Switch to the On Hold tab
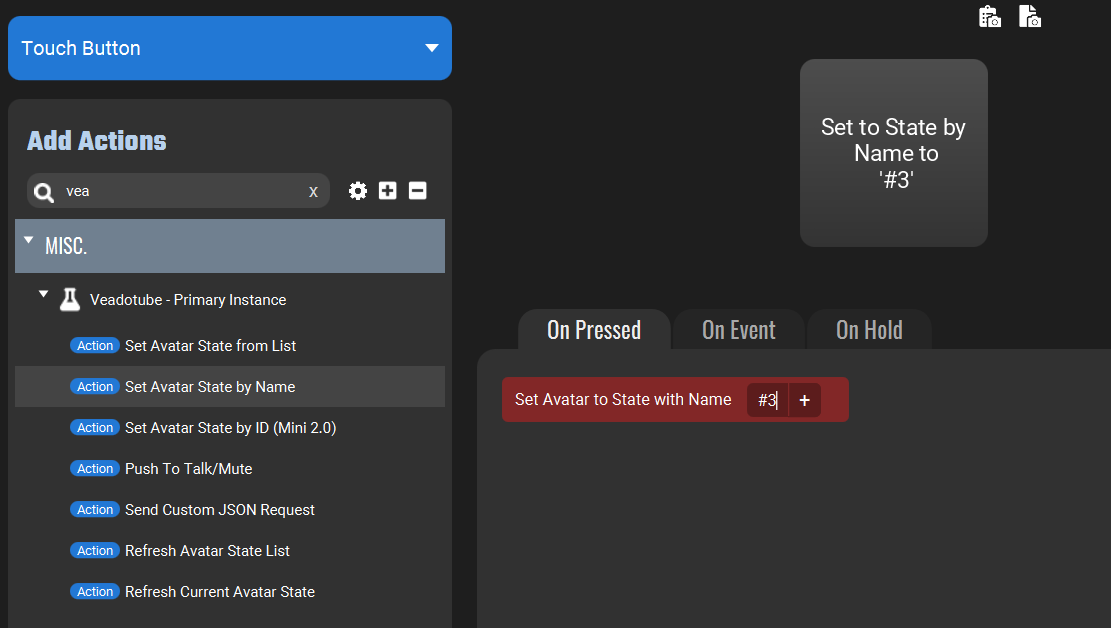Image resolution: width=1111 pixels, height=628 pixels. [869, 330]
